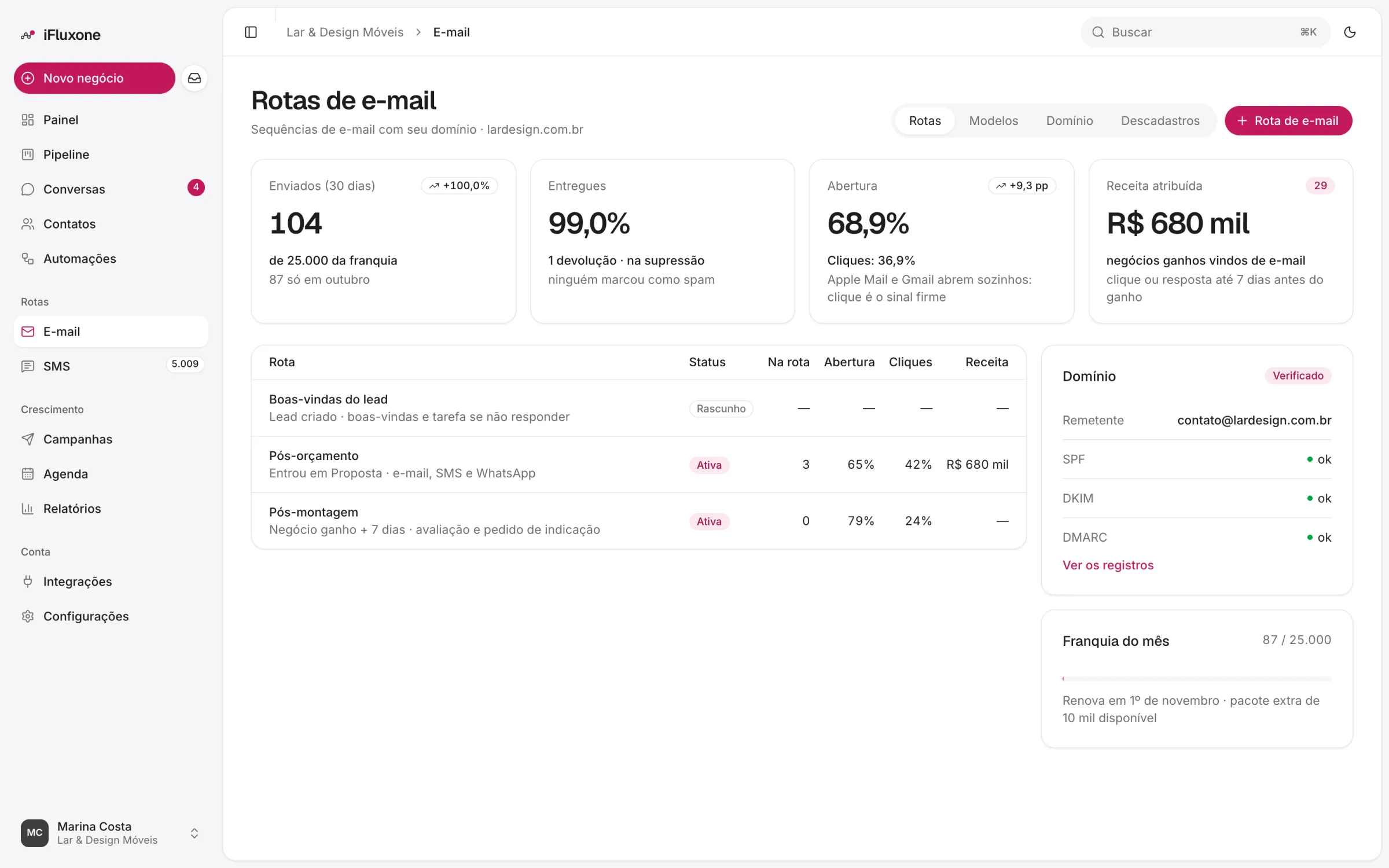This screenshot has width=1389, height=868.
Task: Click the Buscar search field
Action: coord(1206,32)
